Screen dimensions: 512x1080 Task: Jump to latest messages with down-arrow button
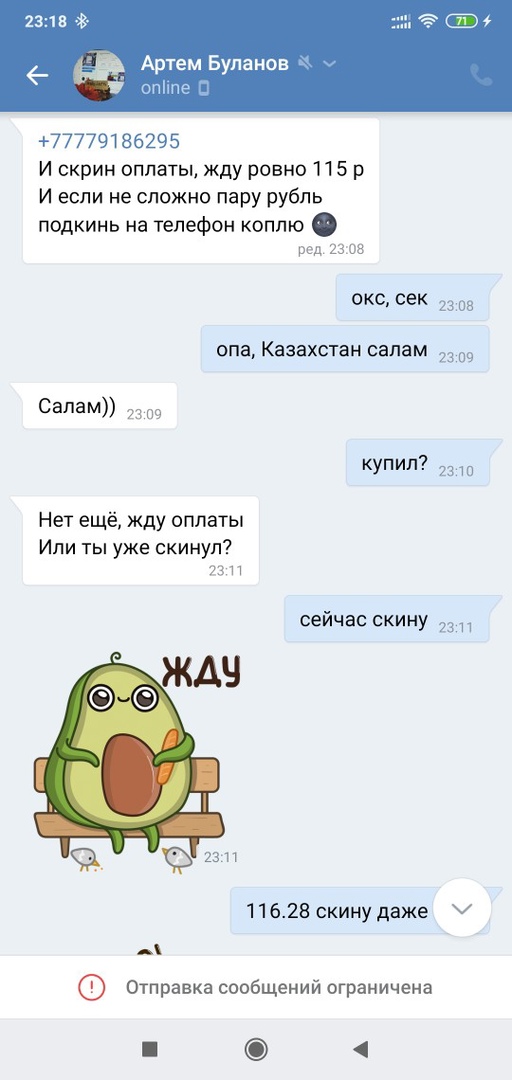[x=462, y=907]
